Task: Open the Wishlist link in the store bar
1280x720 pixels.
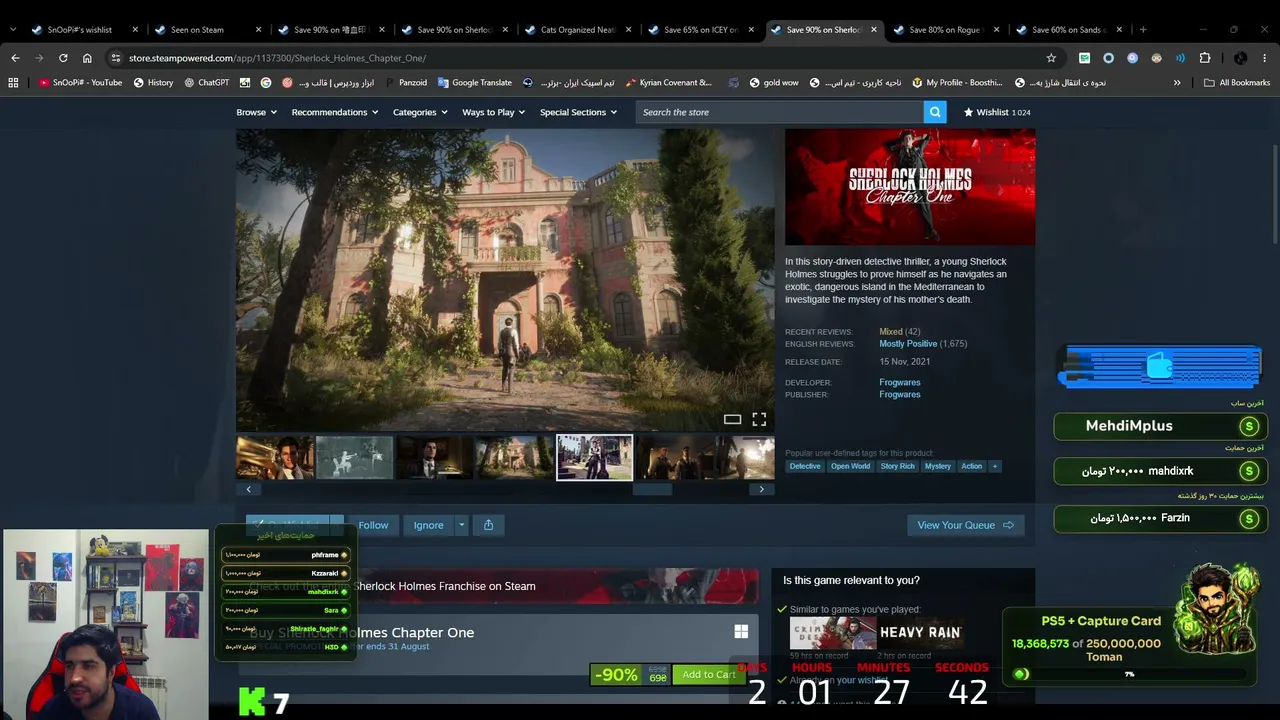Action: (x=996, y=112)
